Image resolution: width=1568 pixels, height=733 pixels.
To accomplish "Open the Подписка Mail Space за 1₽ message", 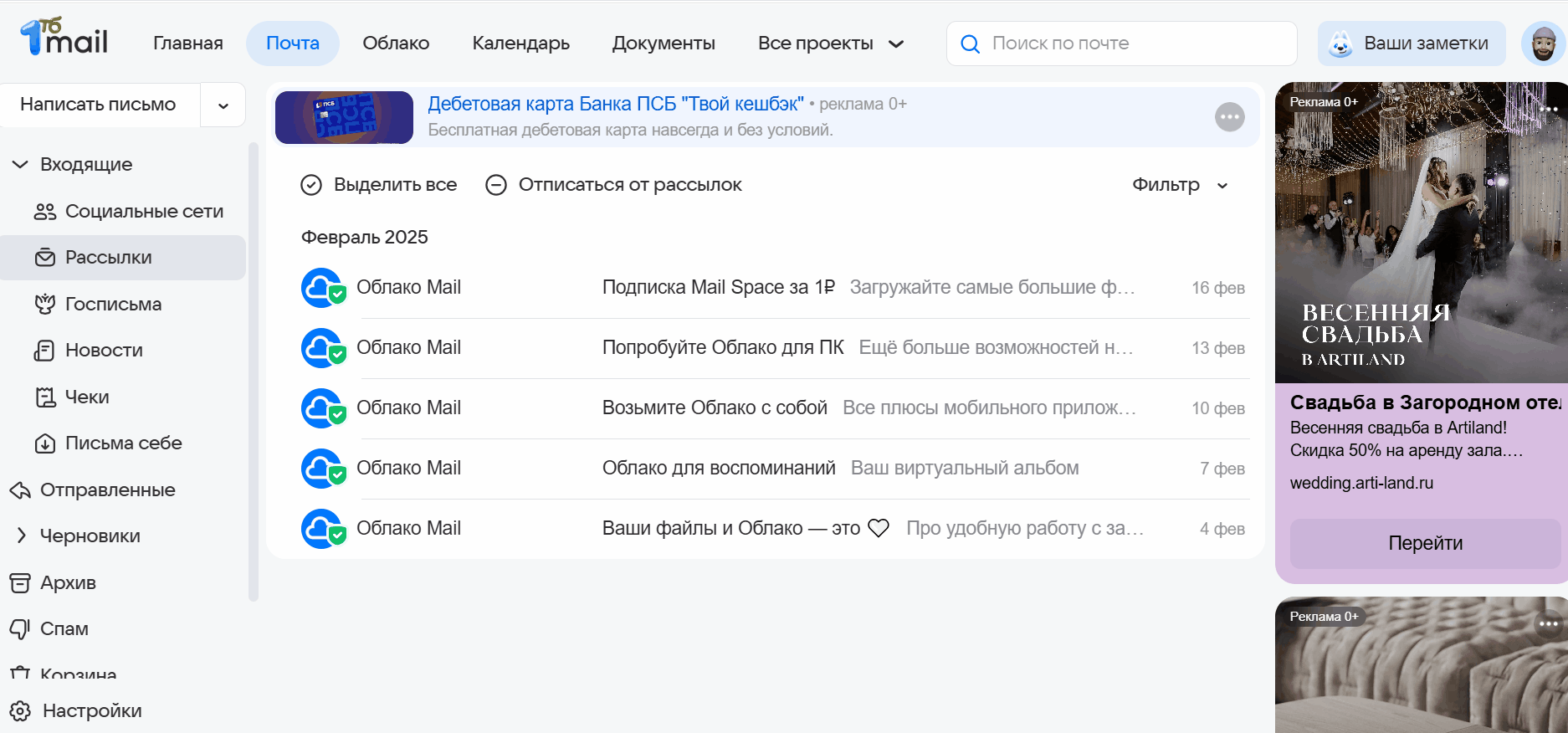I will point(775,288).
